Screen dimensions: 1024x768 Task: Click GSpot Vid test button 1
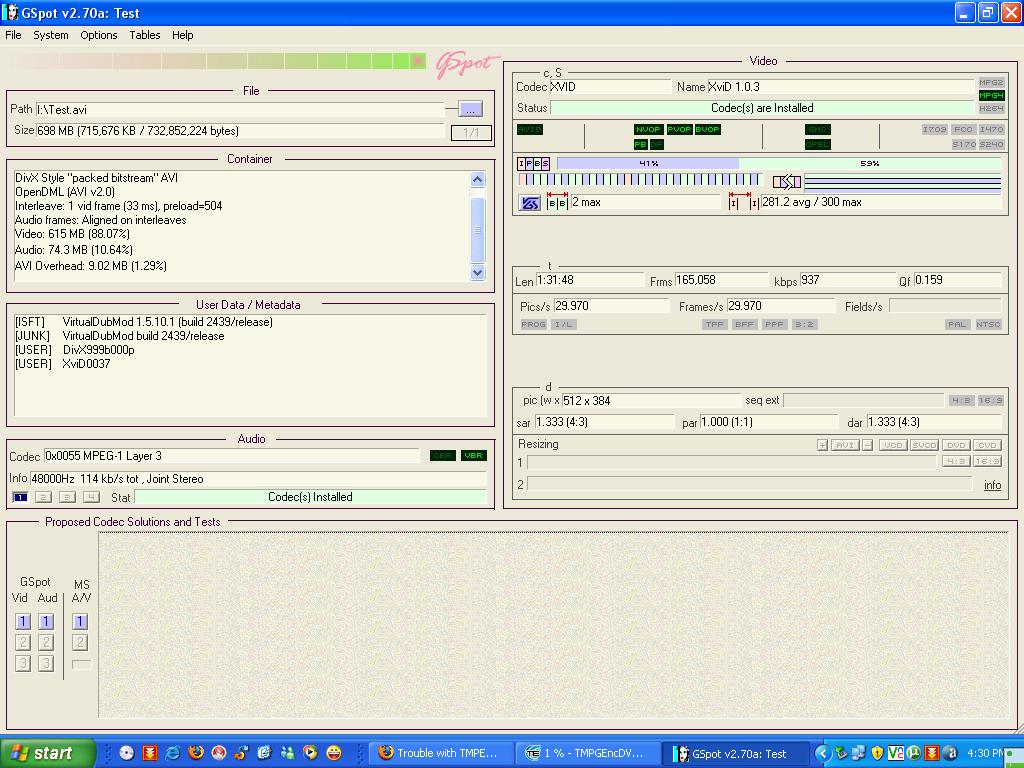(x=23, y=622)
